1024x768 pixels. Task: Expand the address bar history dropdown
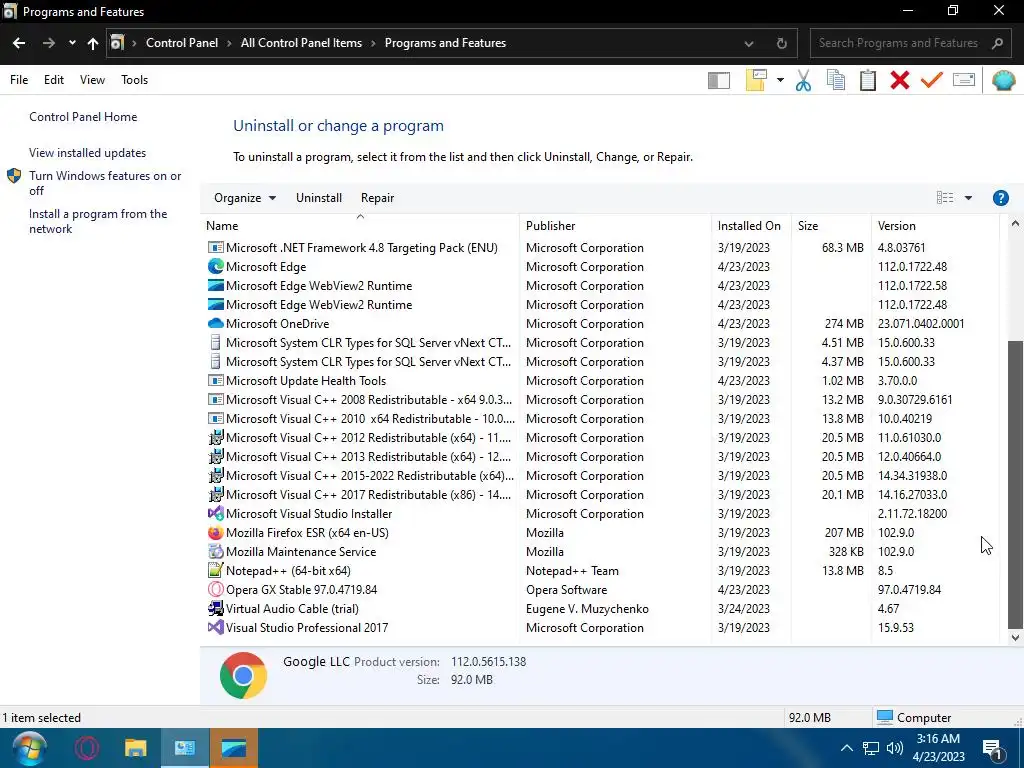749,43
